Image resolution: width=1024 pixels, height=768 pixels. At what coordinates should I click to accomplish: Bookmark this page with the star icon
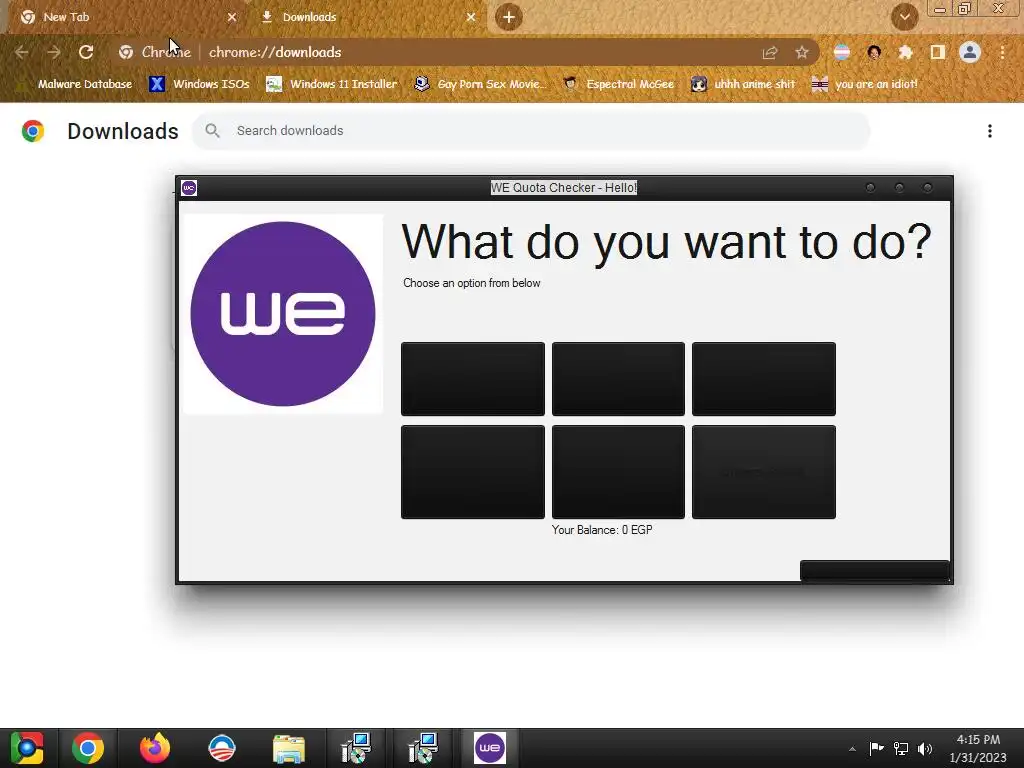[x=802, y=52]
